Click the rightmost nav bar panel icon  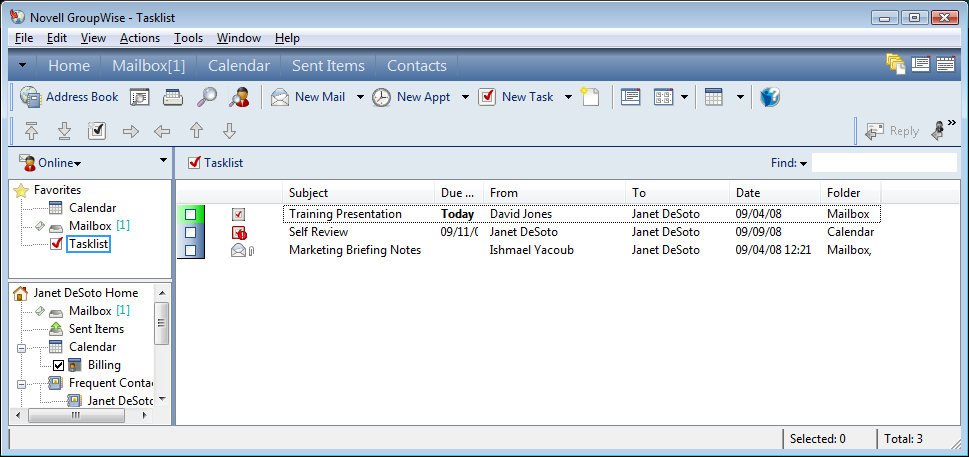[x=946, y=64]
